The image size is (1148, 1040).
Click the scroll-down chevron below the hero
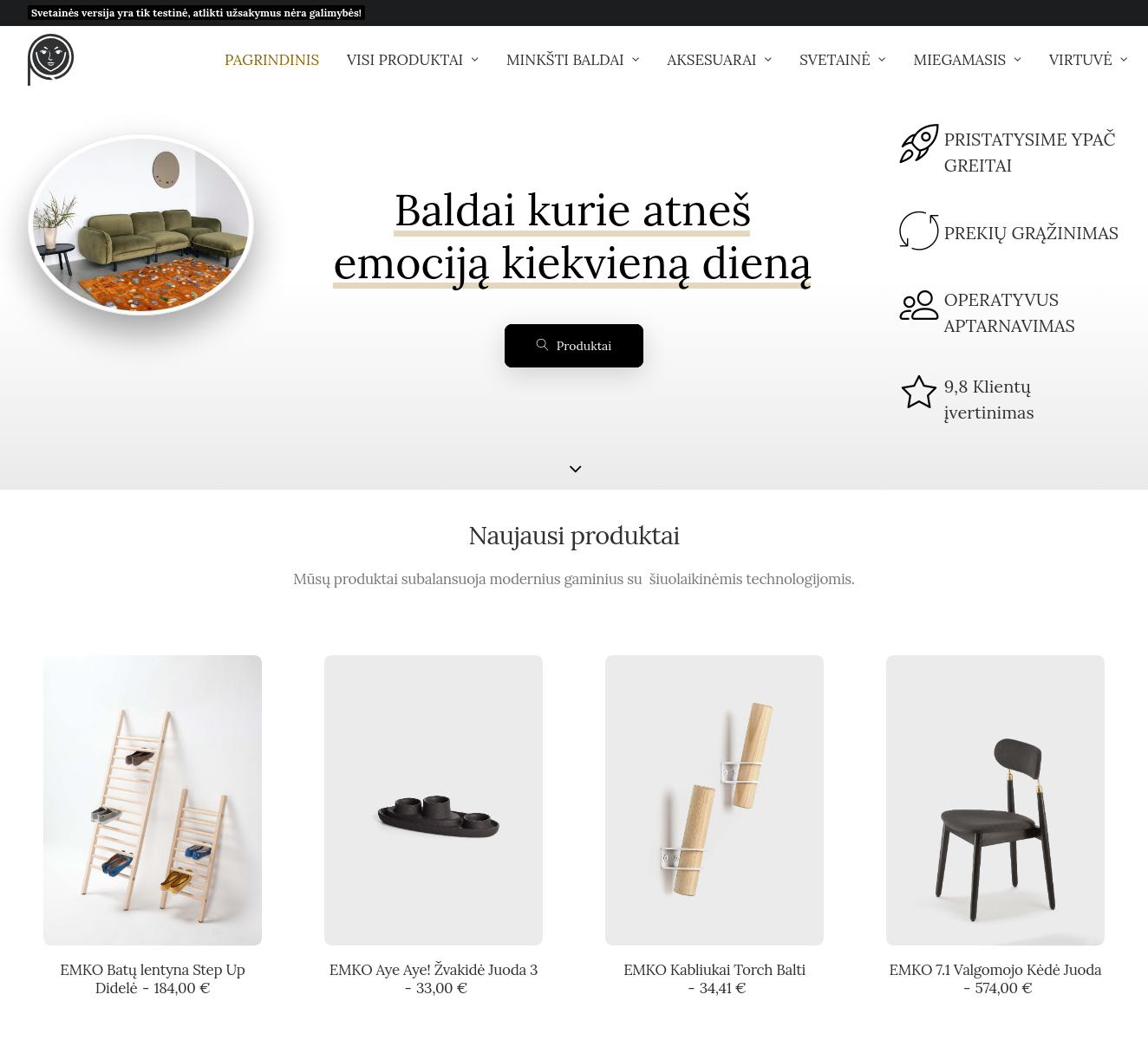(575, 469)
